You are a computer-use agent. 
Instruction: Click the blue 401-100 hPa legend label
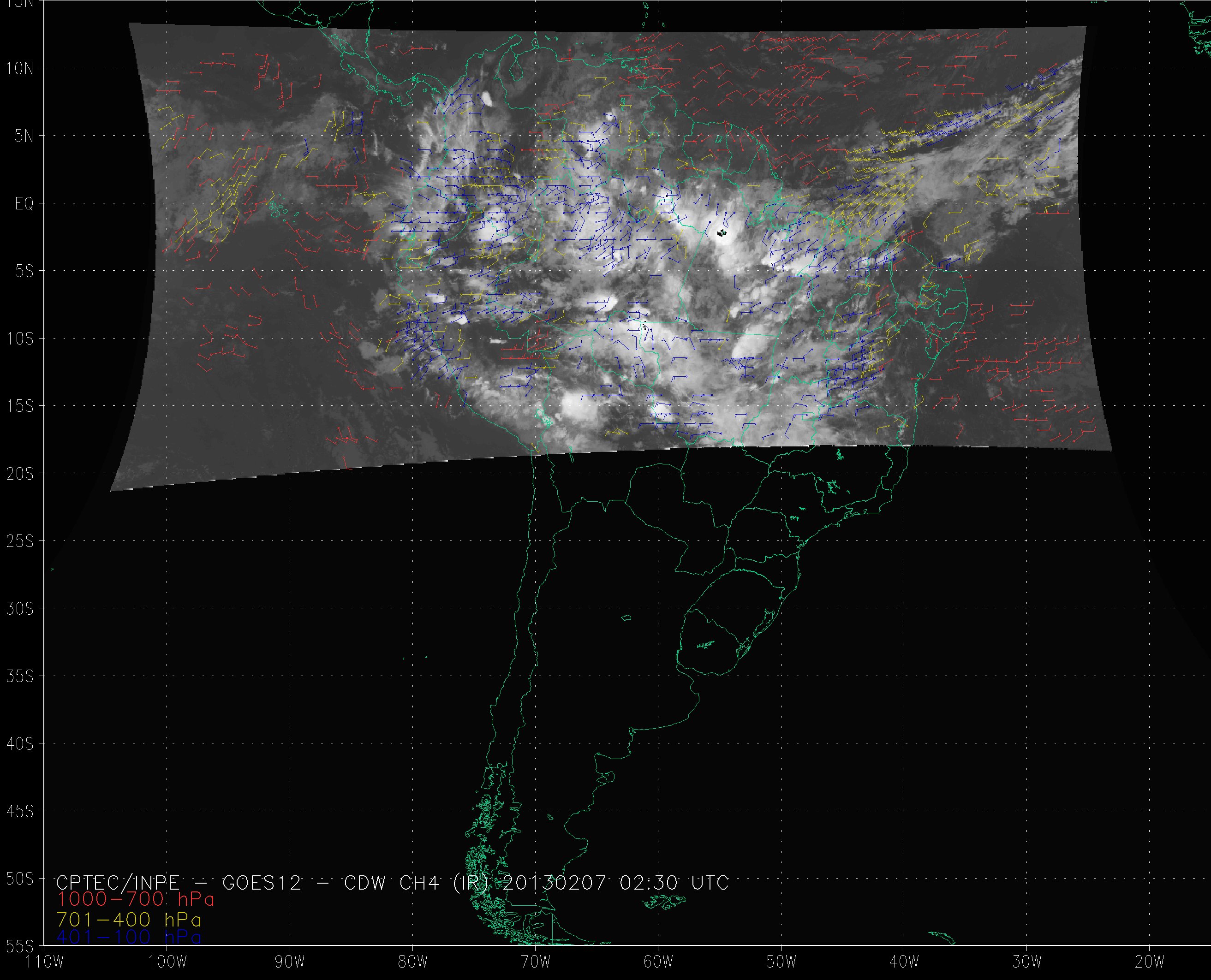129,937
